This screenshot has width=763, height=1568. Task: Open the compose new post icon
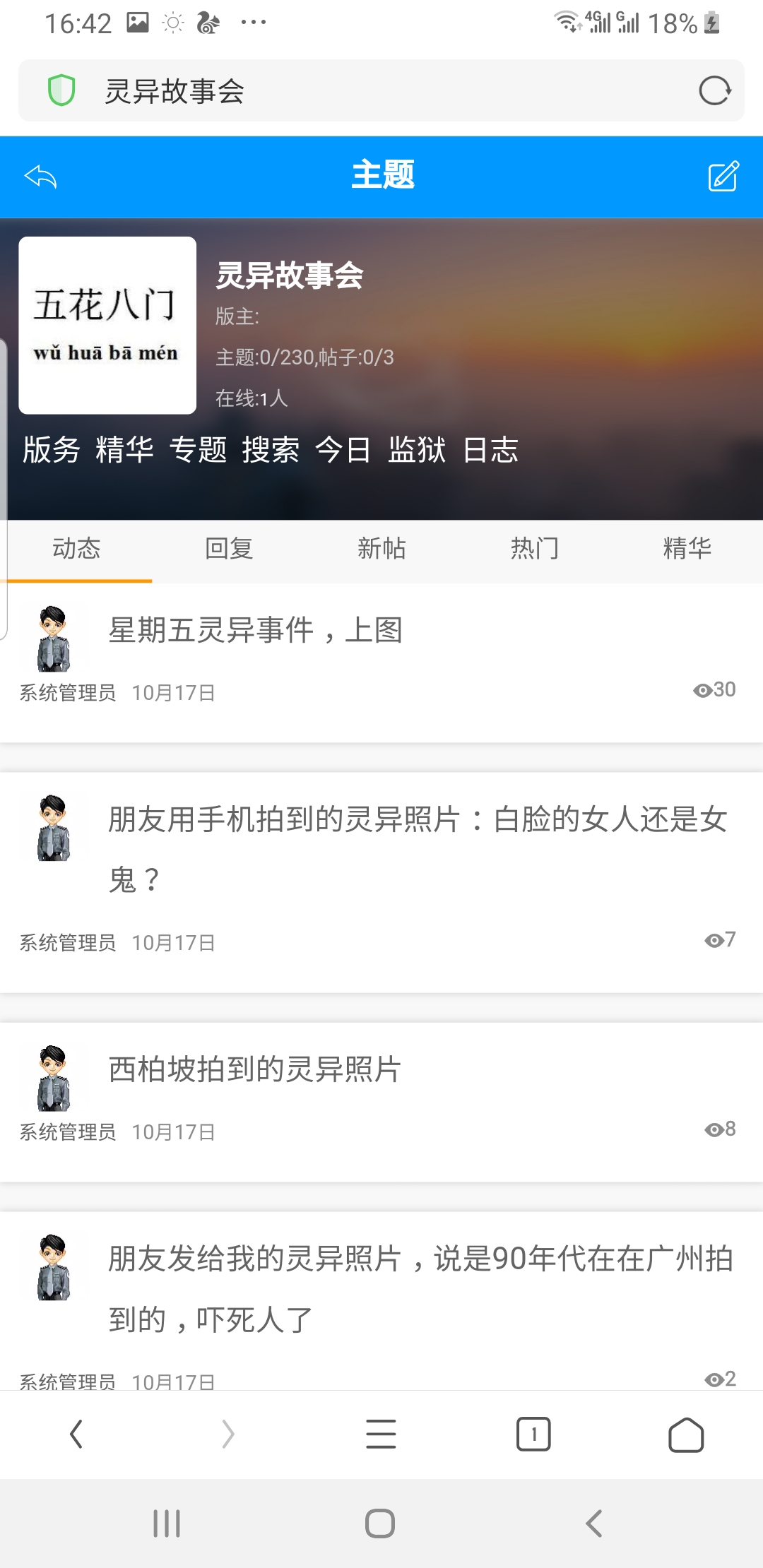click(723, 177)
